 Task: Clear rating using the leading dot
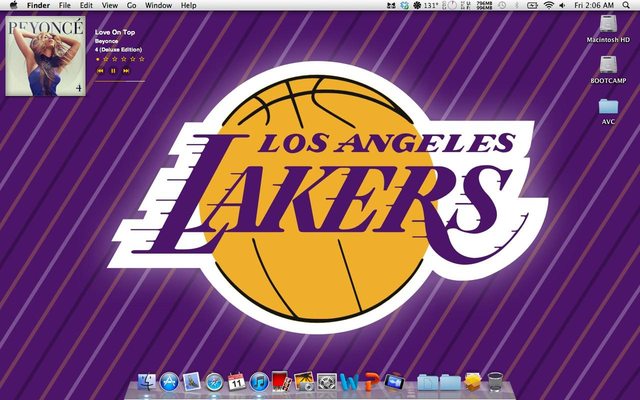tap(98, 60)
